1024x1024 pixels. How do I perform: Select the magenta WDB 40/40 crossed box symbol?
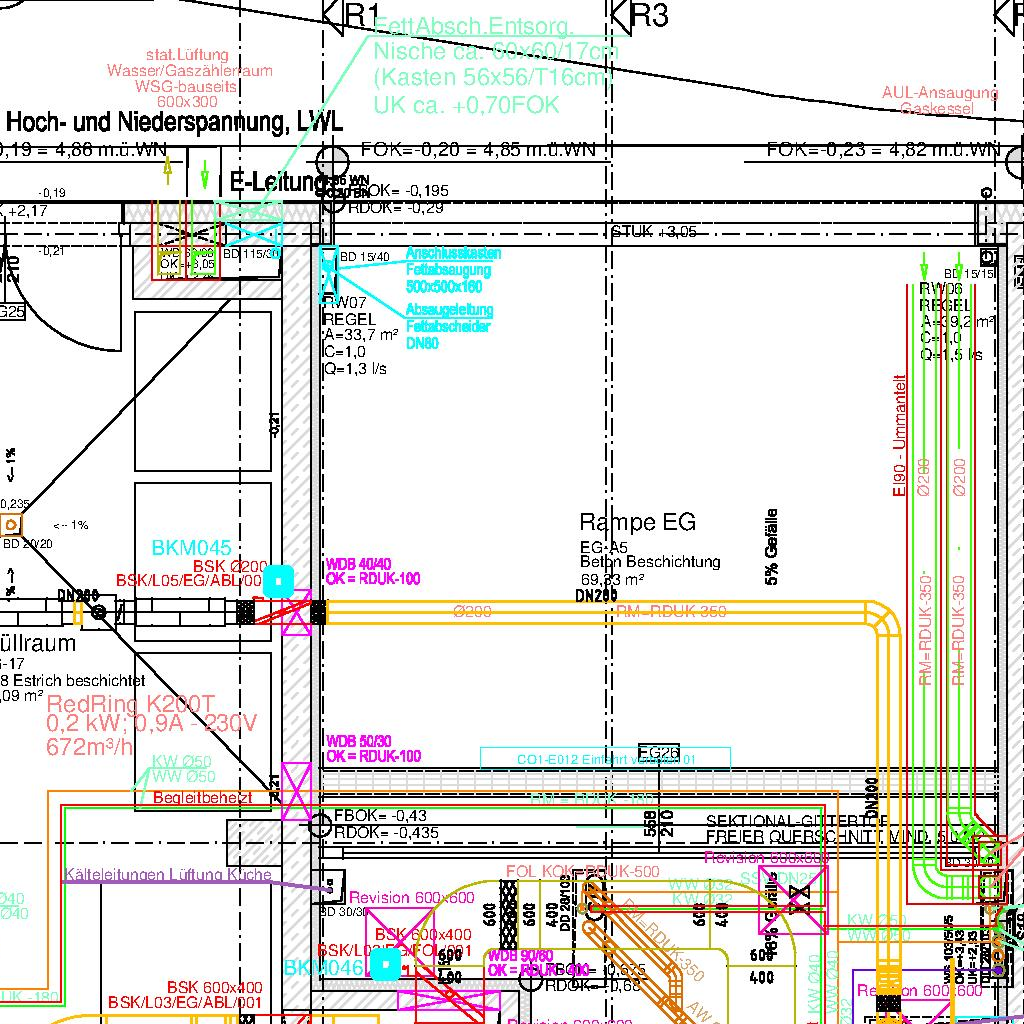[298, 612]
